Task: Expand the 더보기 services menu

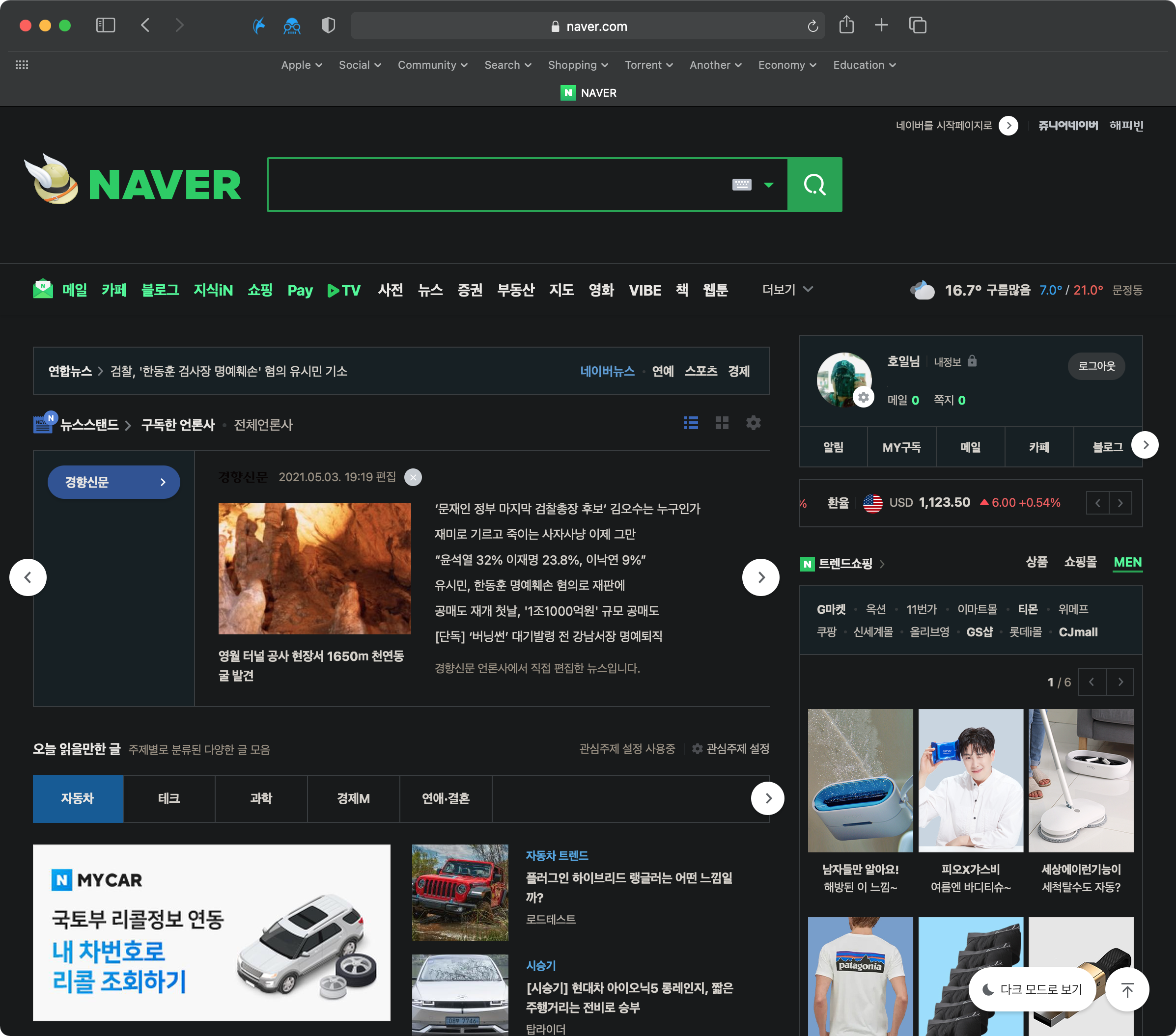Action: click(786, 289)
